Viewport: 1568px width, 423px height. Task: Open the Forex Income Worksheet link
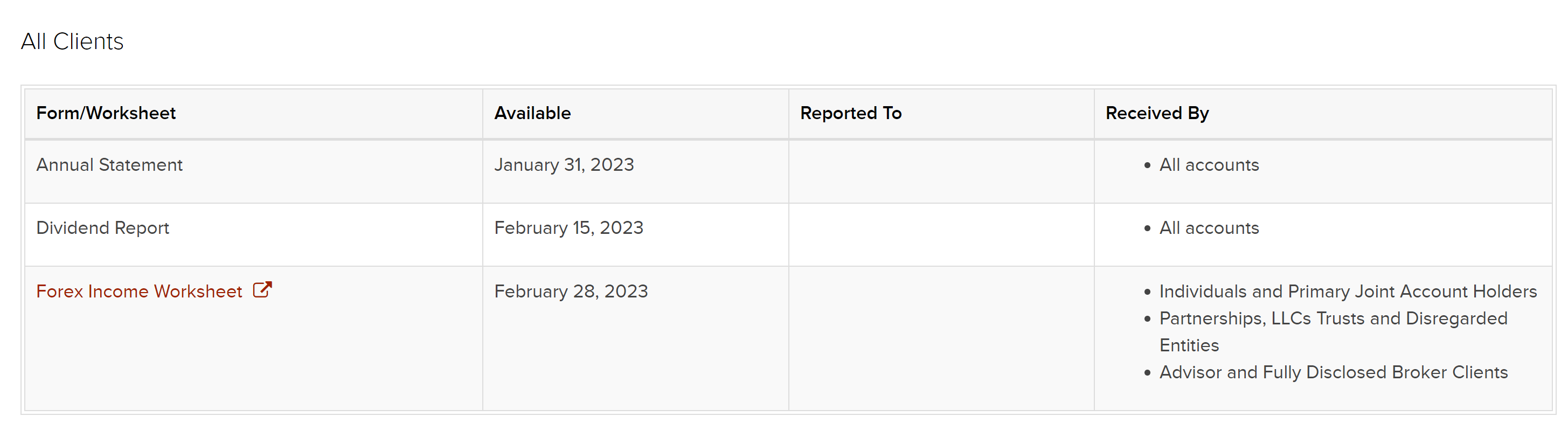139,291
